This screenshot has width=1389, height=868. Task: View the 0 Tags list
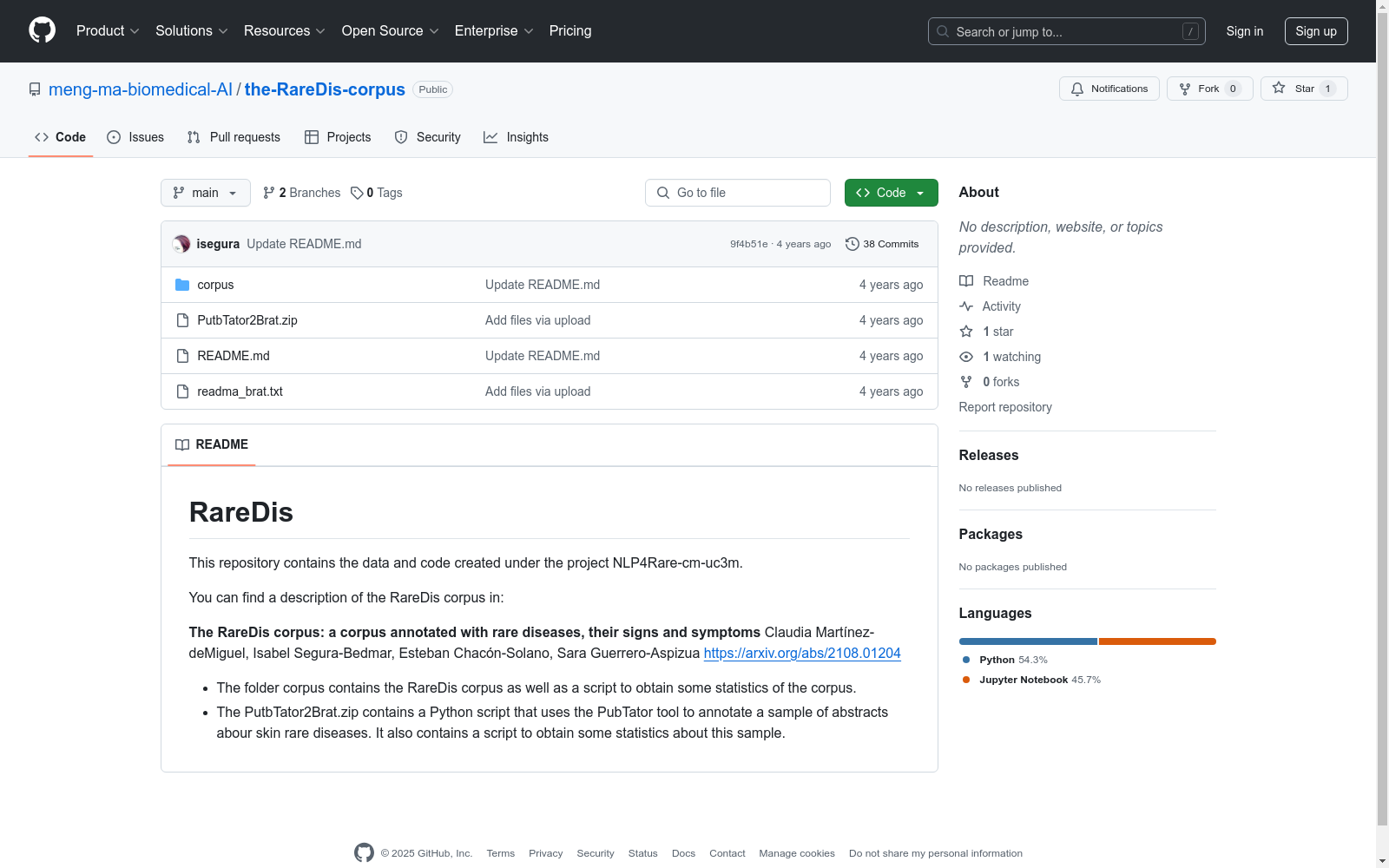click(x=377, y=193)
